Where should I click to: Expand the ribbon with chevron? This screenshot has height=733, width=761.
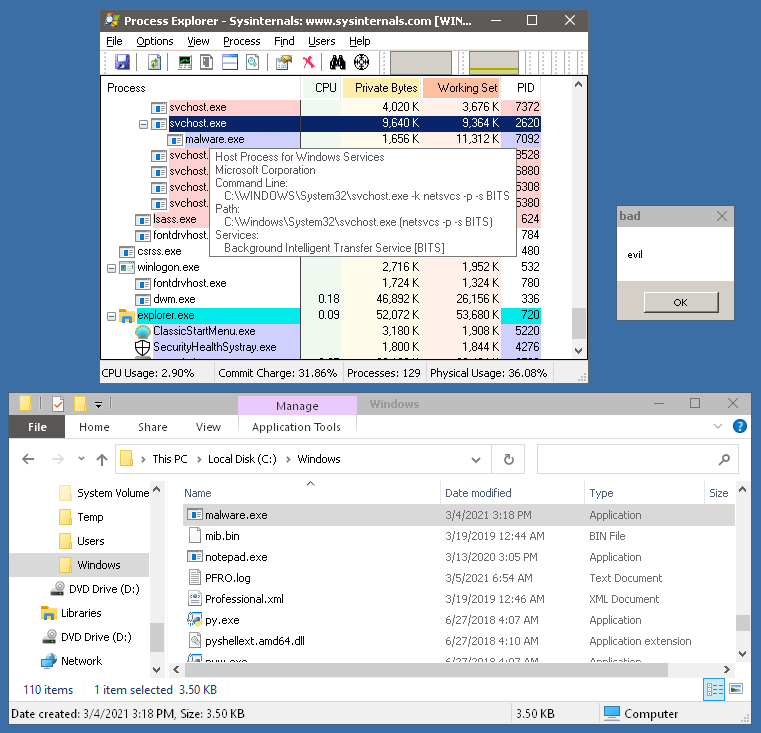[718, 427]
